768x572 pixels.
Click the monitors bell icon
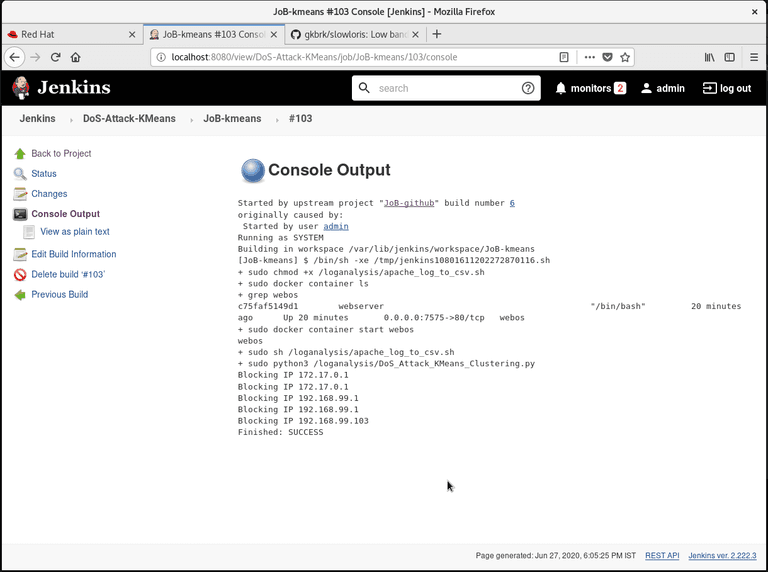tap(561, 88)
